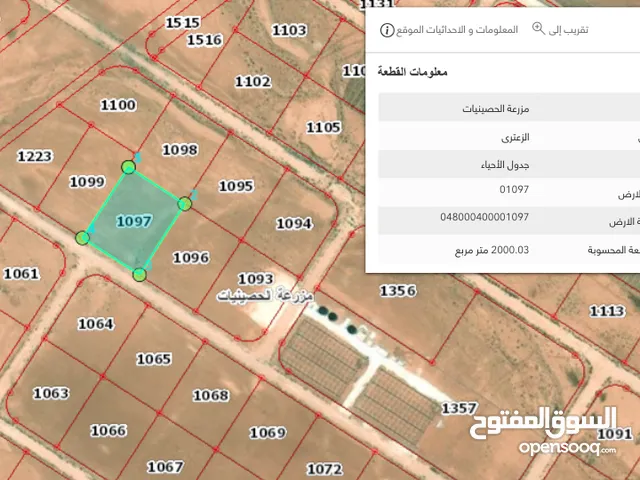
Task: Select parcel label 1063
Action: 51,393
